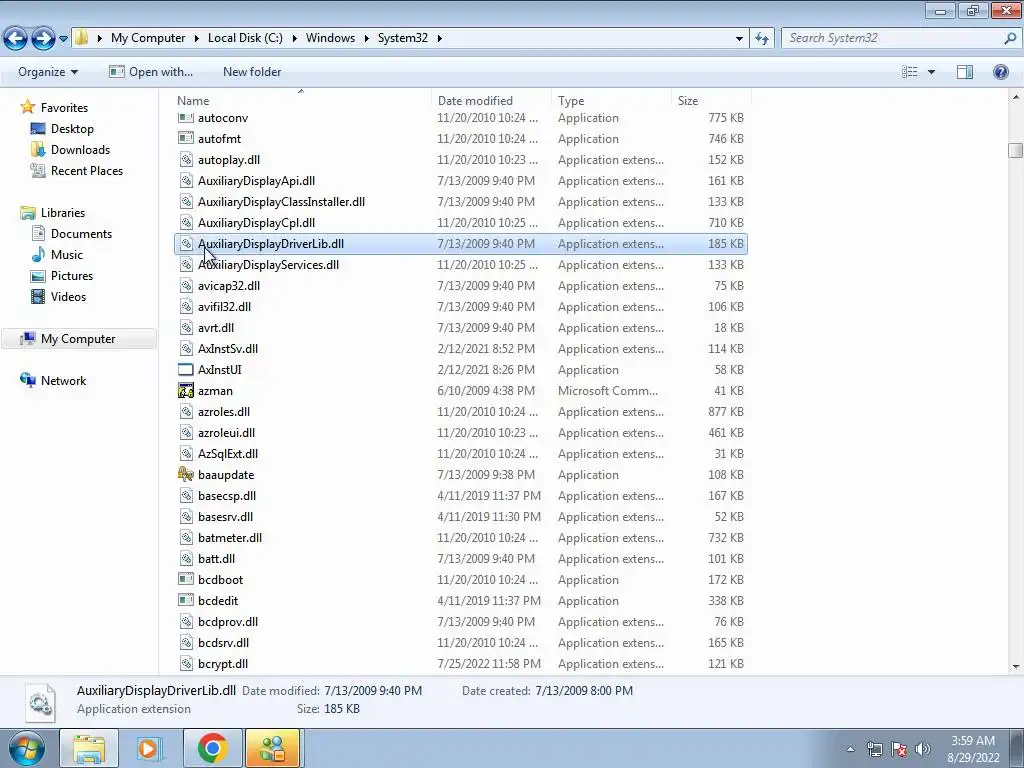The width and height of the screenshot is (1024, 768).
Task: Click the vertical scrollbar thumb
Action: coord(1015,150)
